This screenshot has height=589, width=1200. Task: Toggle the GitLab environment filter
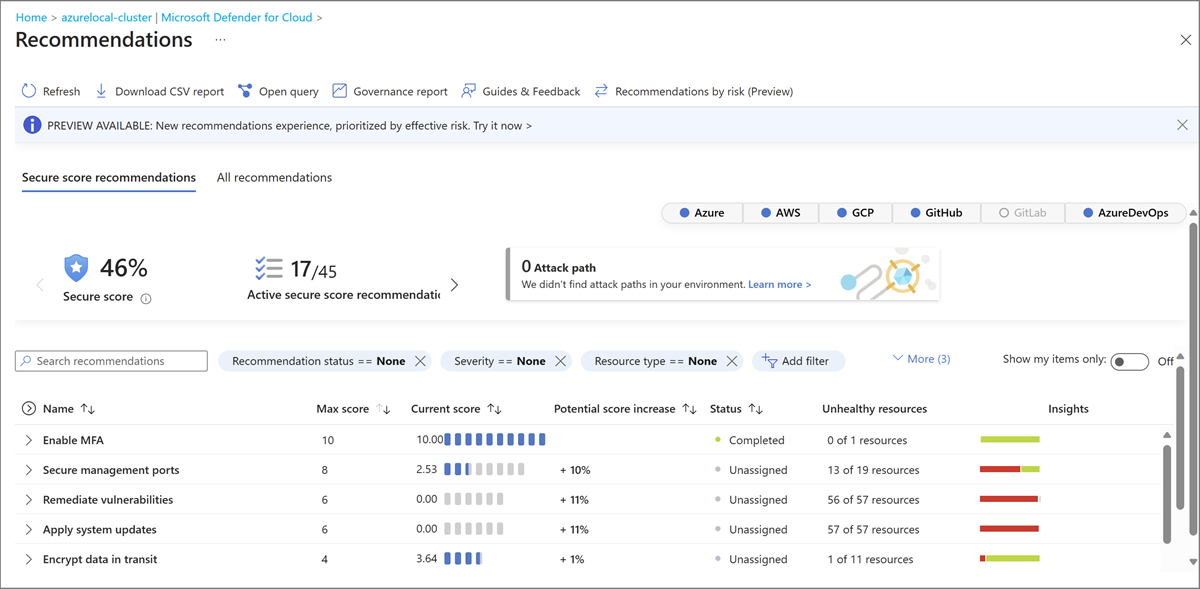pyautogui.click(x=1022, y=213)
